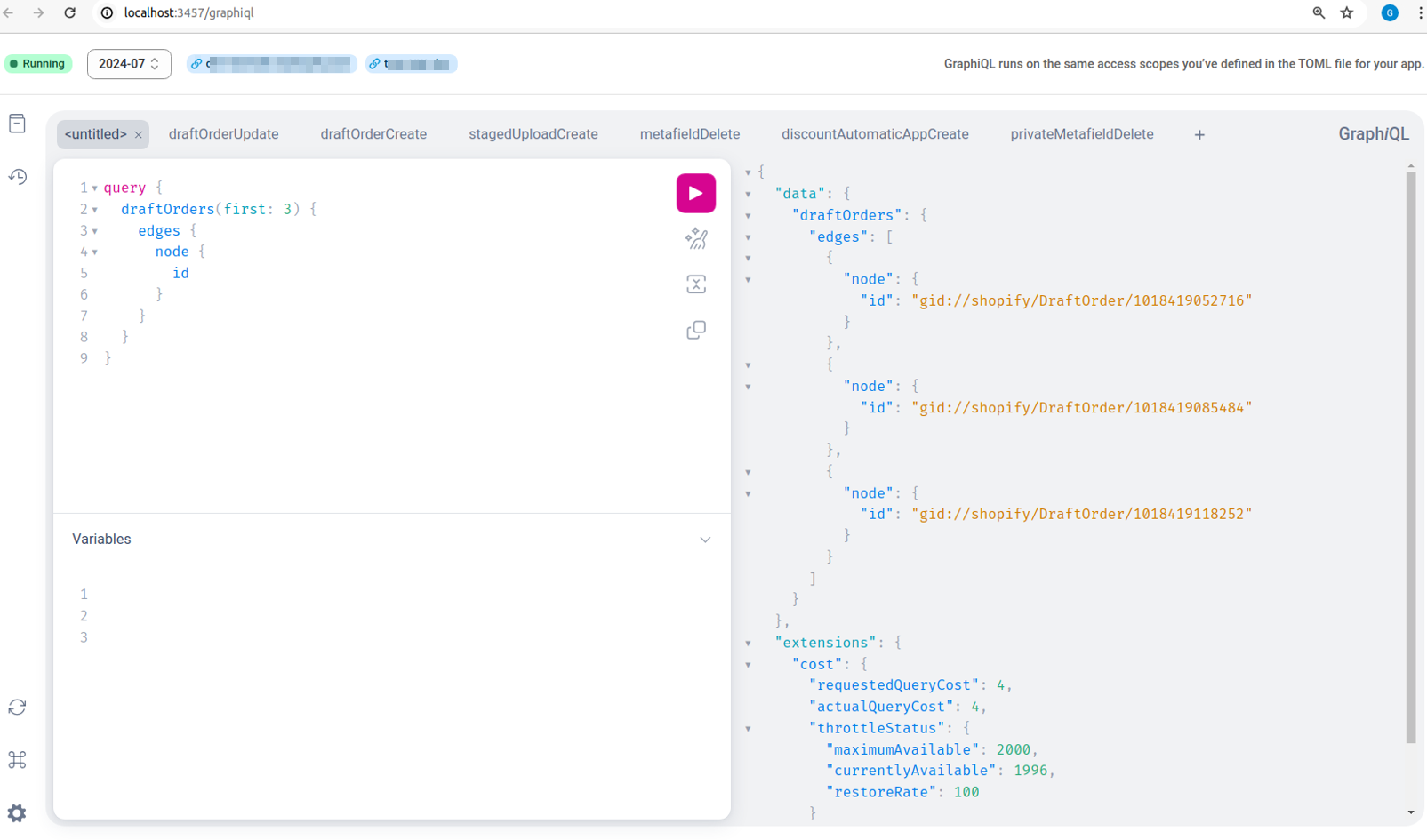Collapse the Variables editor chevron

click(x=704, y=540)
